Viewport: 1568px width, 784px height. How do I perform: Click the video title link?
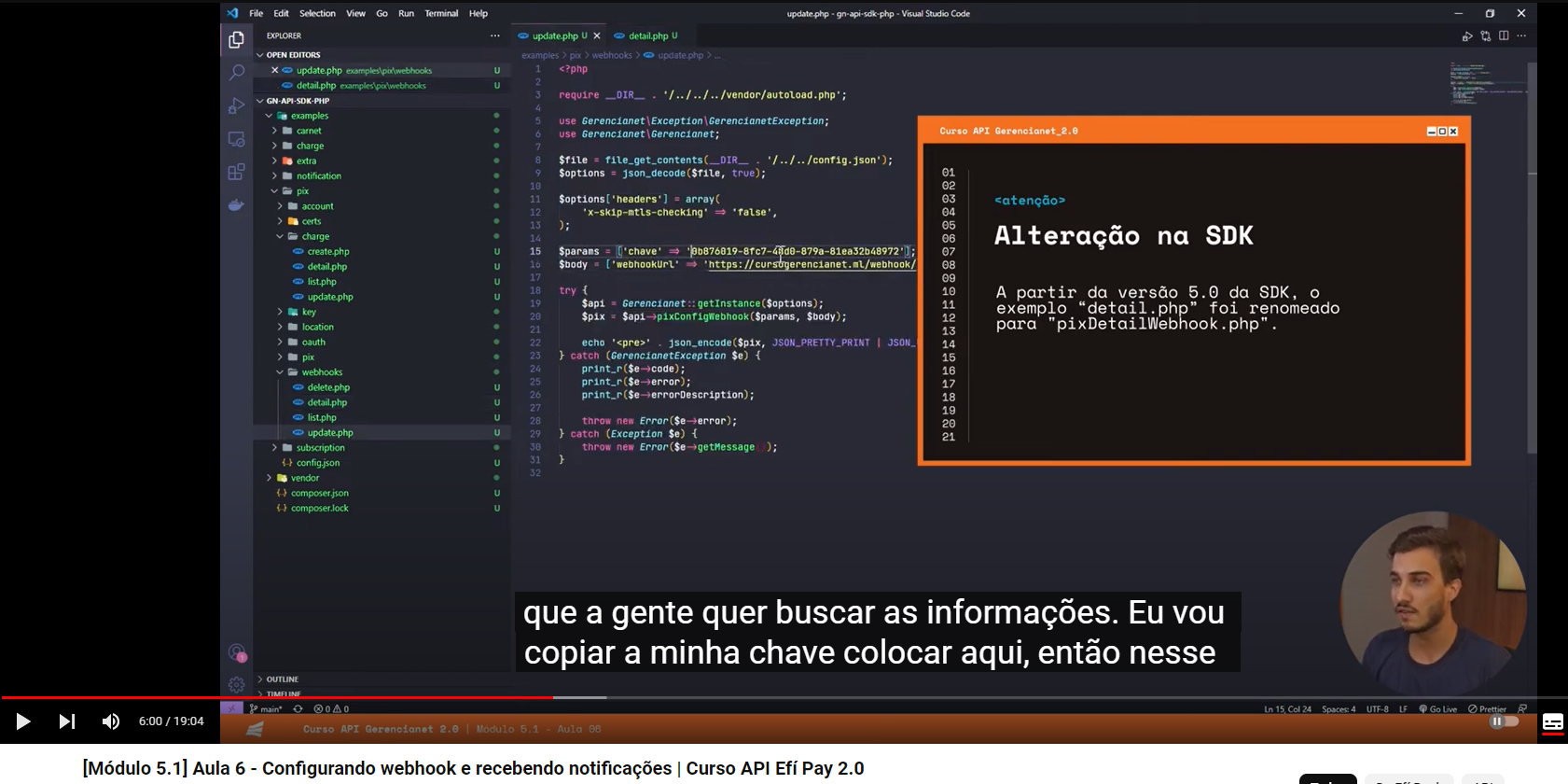473,768
